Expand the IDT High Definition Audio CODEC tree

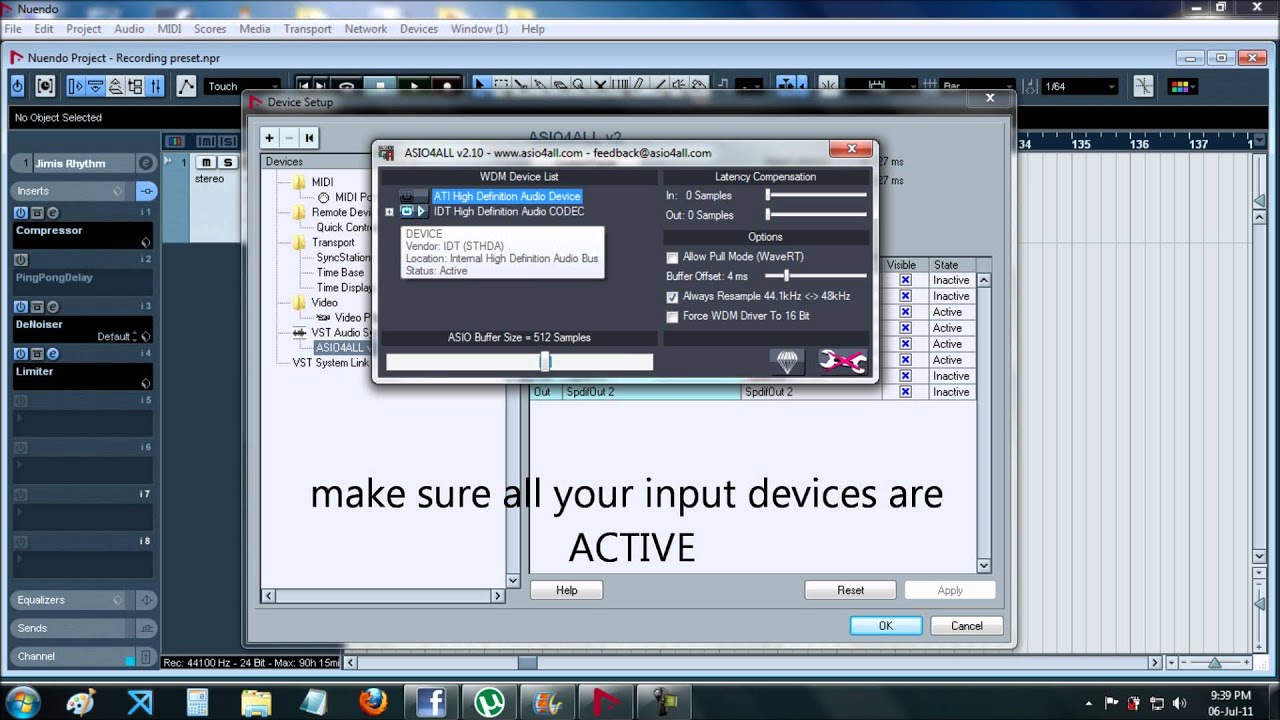(389, 212)
